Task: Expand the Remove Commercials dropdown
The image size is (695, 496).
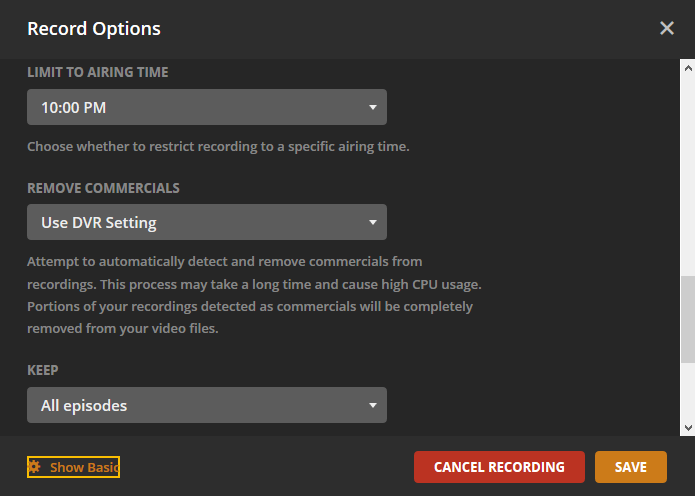Action: [206, 222]
